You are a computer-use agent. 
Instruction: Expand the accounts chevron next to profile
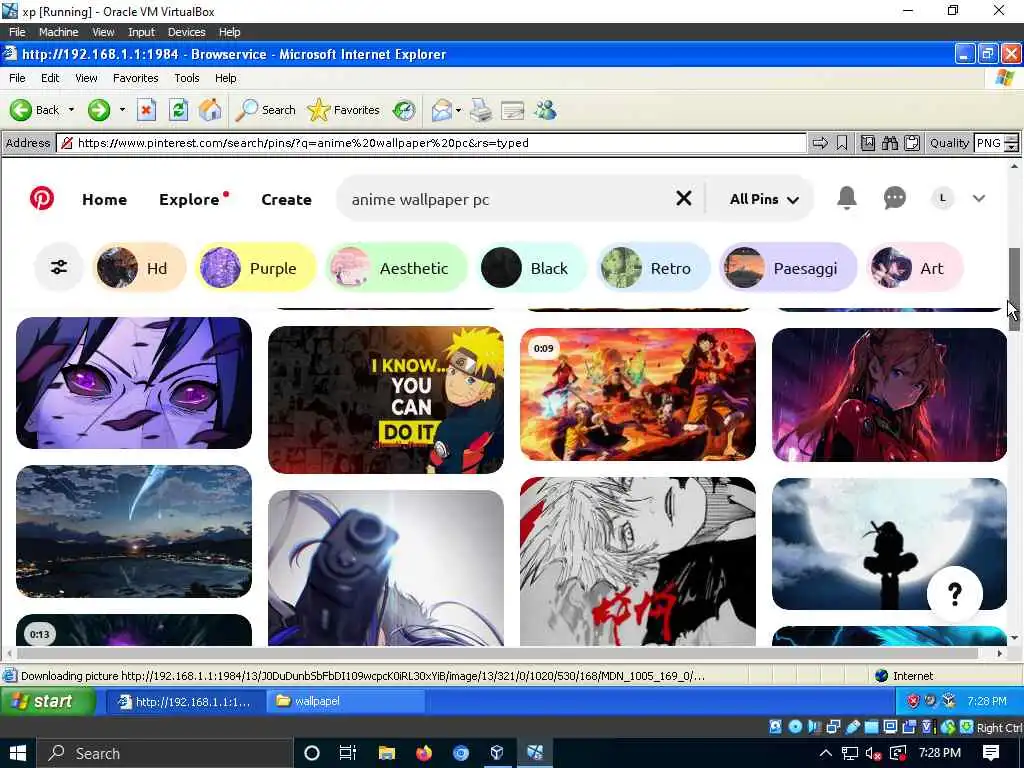tap(978, 199)
